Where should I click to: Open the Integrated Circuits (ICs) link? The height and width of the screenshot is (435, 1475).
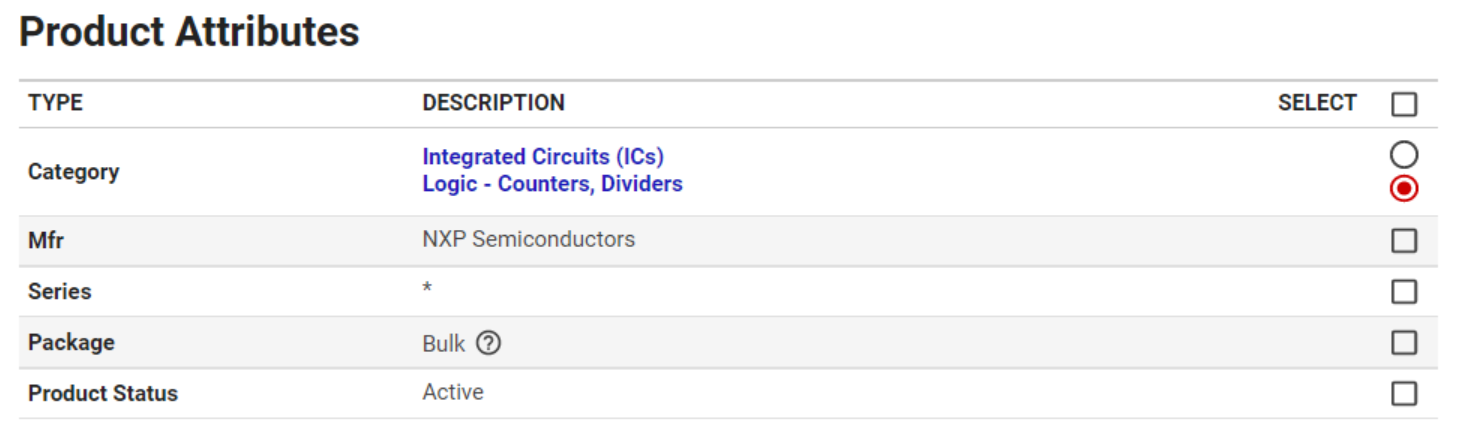[x=542, y=157]
